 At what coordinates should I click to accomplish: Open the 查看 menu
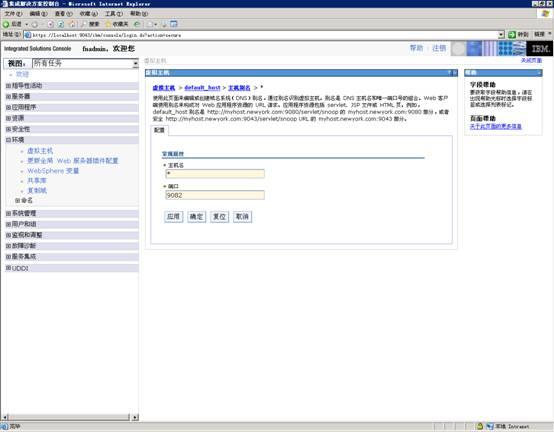[x=63, y=14]
